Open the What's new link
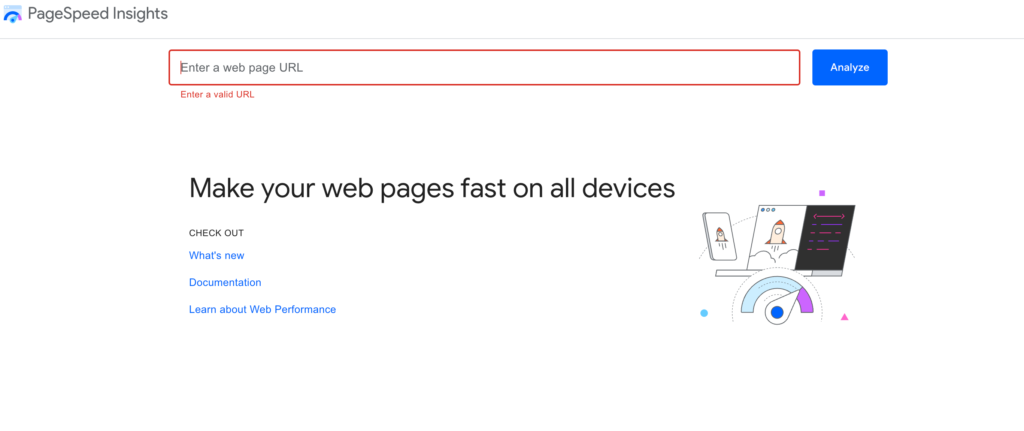The width and height of the screenshot is (1024, 431). pos(216,256)
